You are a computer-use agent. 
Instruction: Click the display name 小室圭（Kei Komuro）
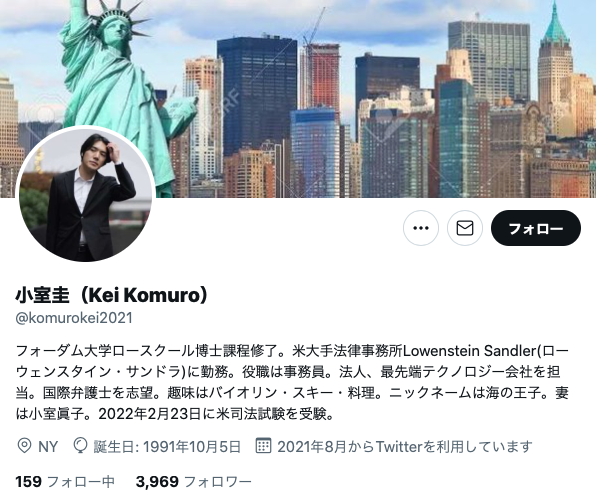pos(111,295)
